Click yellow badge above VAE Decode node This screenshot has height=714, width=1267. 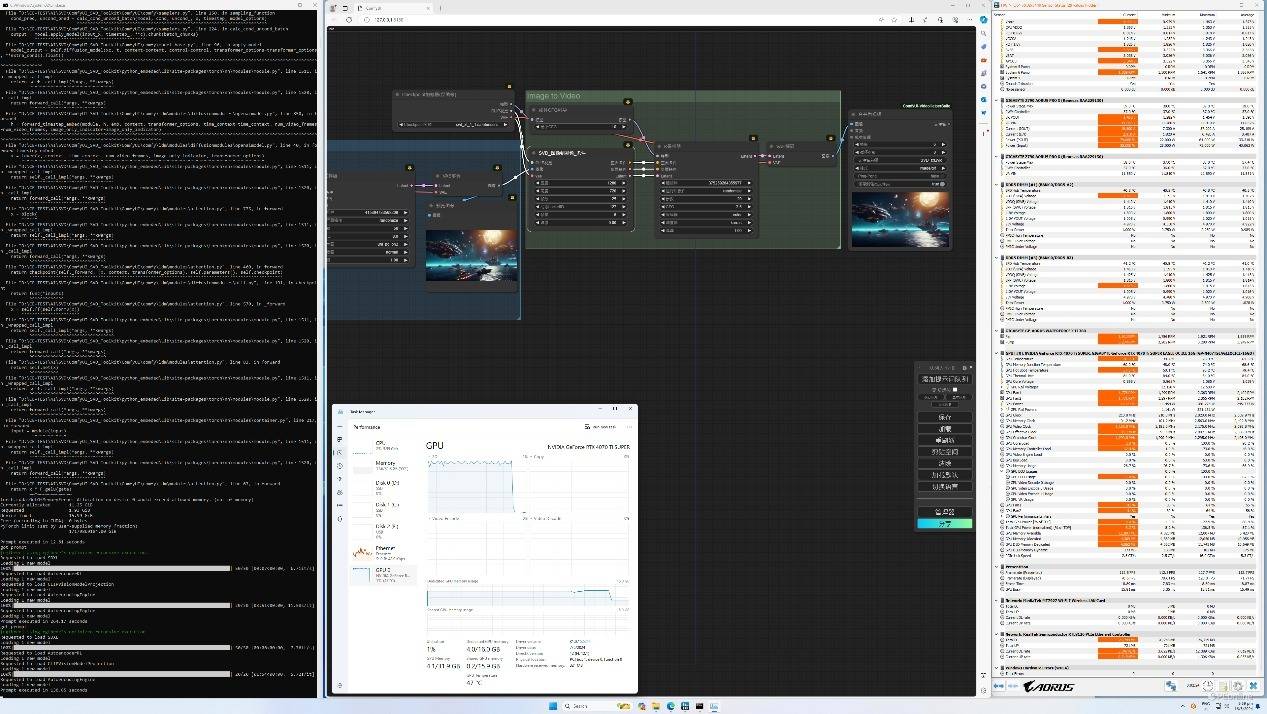click(x=830, y=138)
